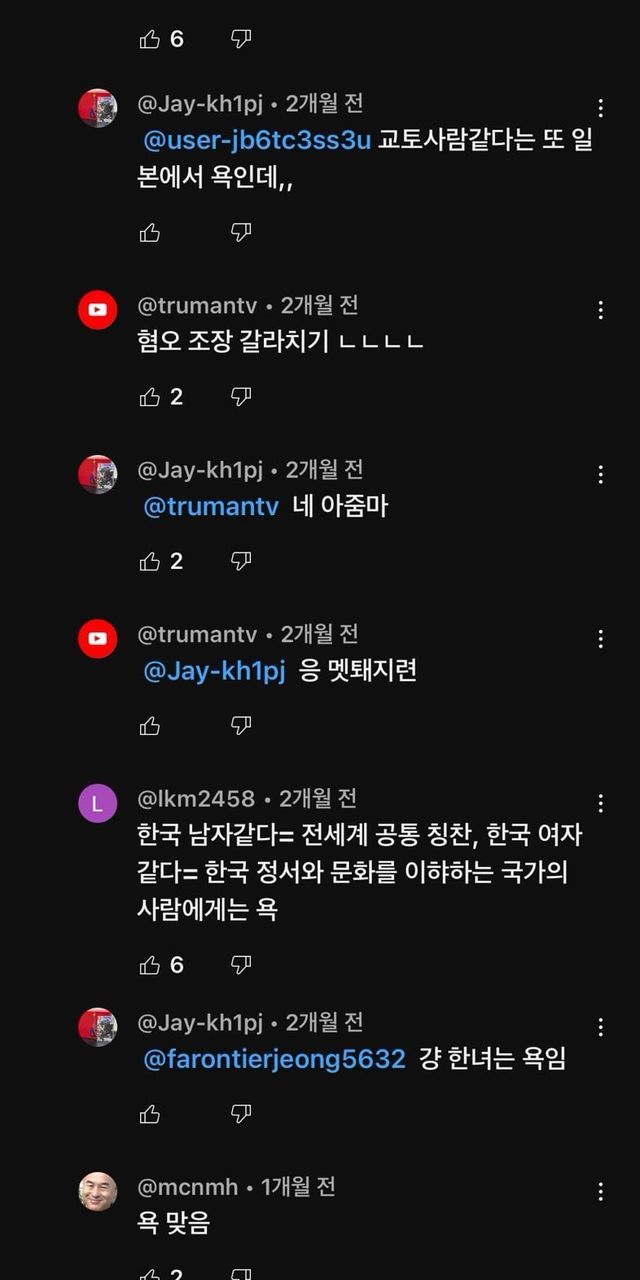
Task: Like @Jay-kh1pj's 네 아줌마 reply
Action: point(150,561)
